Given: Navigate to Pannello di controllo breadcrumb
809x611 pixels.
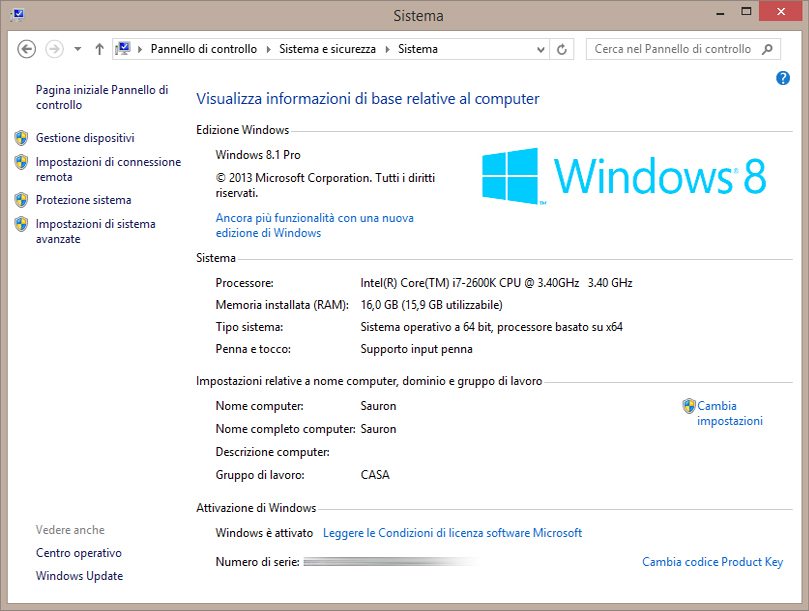Looking at the screenshot, I should pyautogui.click(x=203, y=49).
